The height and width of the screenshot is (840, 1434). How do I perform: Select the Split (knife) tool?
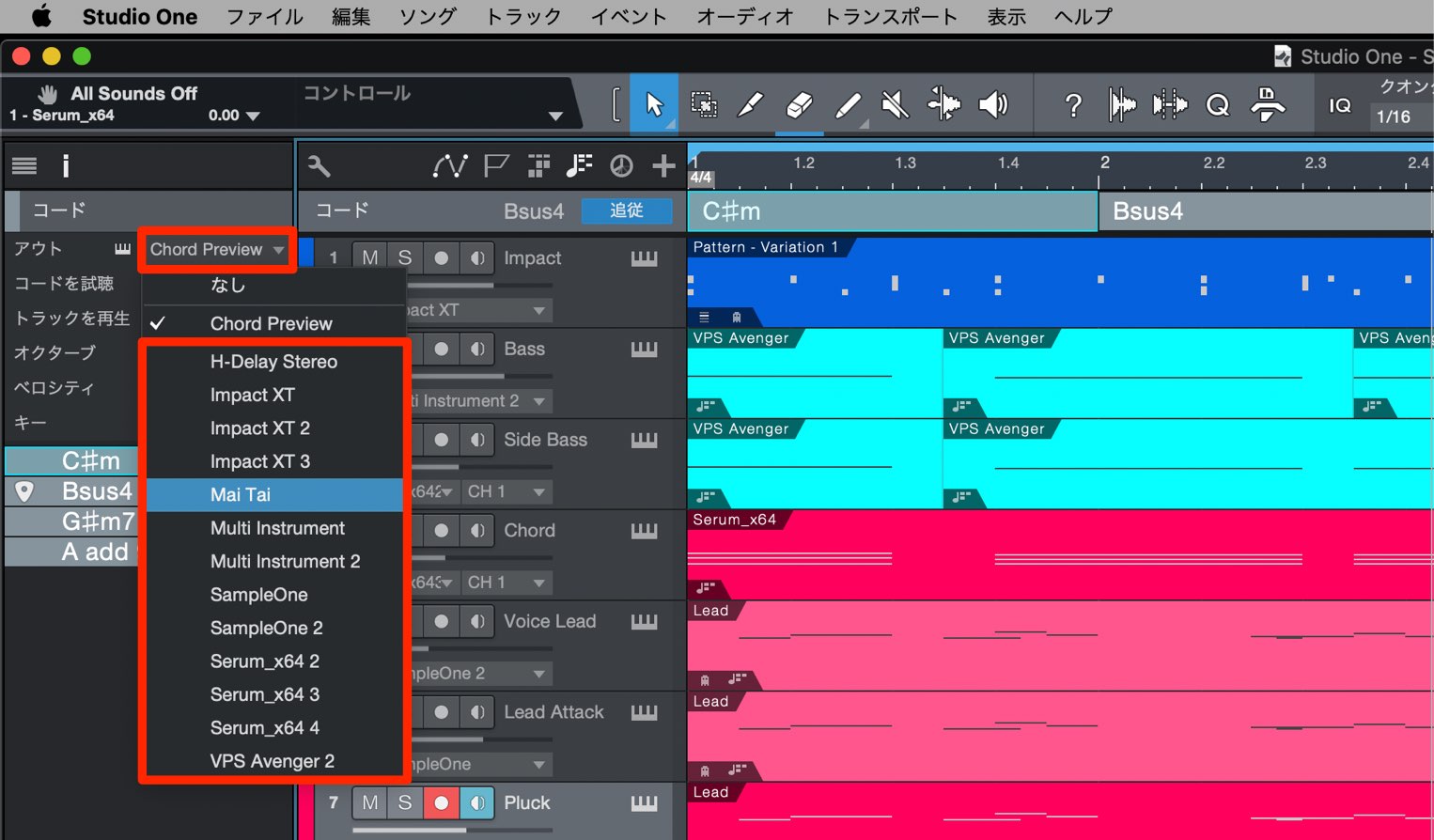[x=751, y=104]
